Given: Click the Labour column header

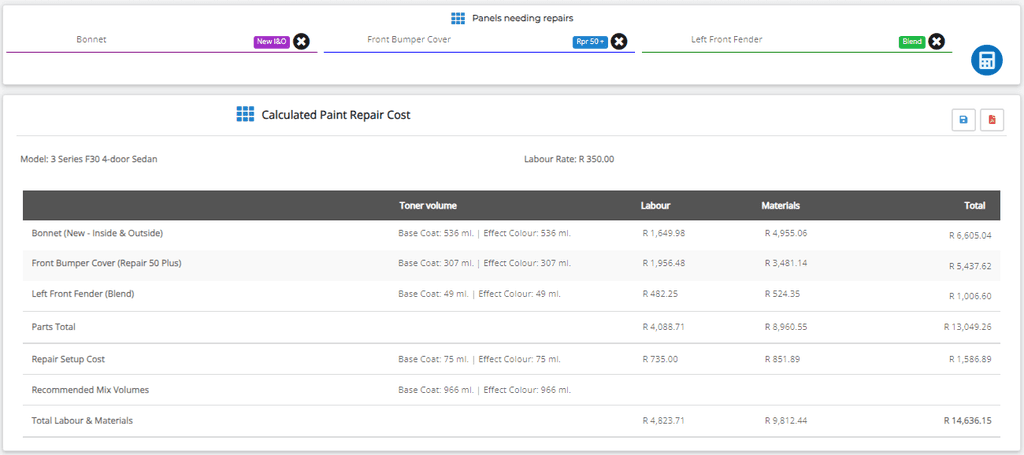Looking at the screenshot, I should click(x=655, y=206).
